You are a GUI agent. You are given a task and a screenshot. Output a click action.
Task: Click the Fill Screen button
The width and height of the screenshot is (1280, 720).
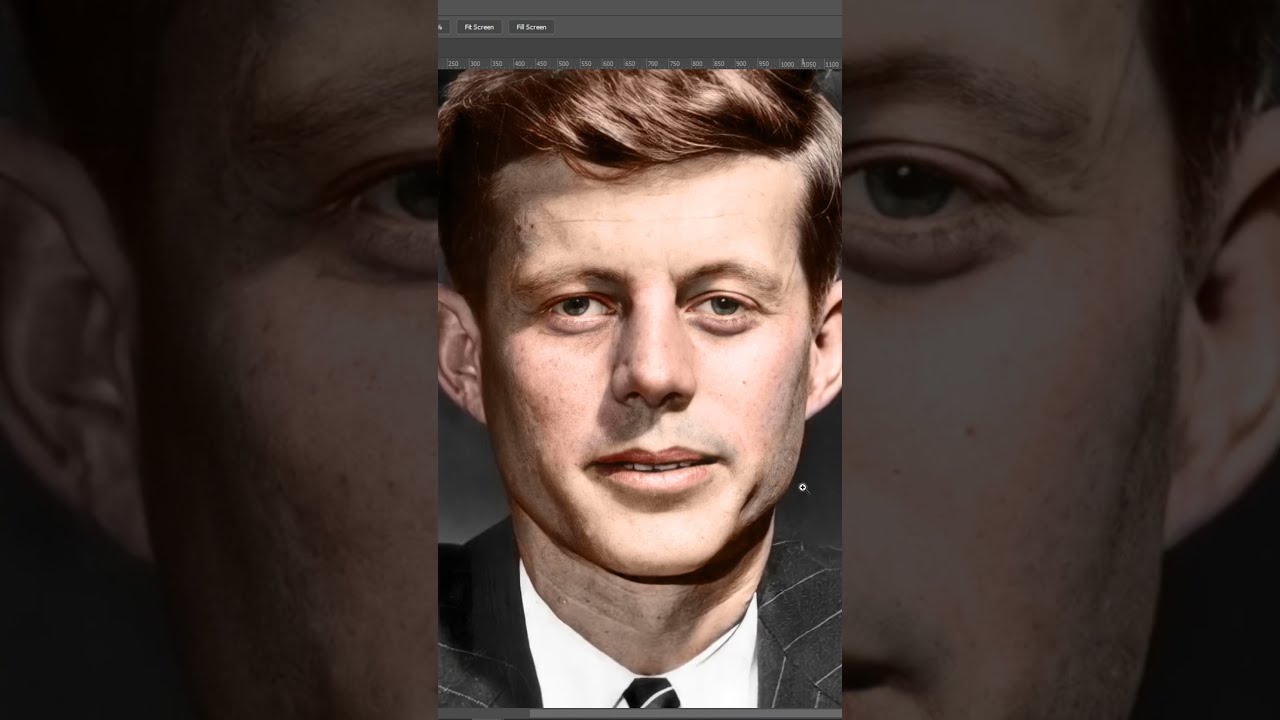pos(530,27)
